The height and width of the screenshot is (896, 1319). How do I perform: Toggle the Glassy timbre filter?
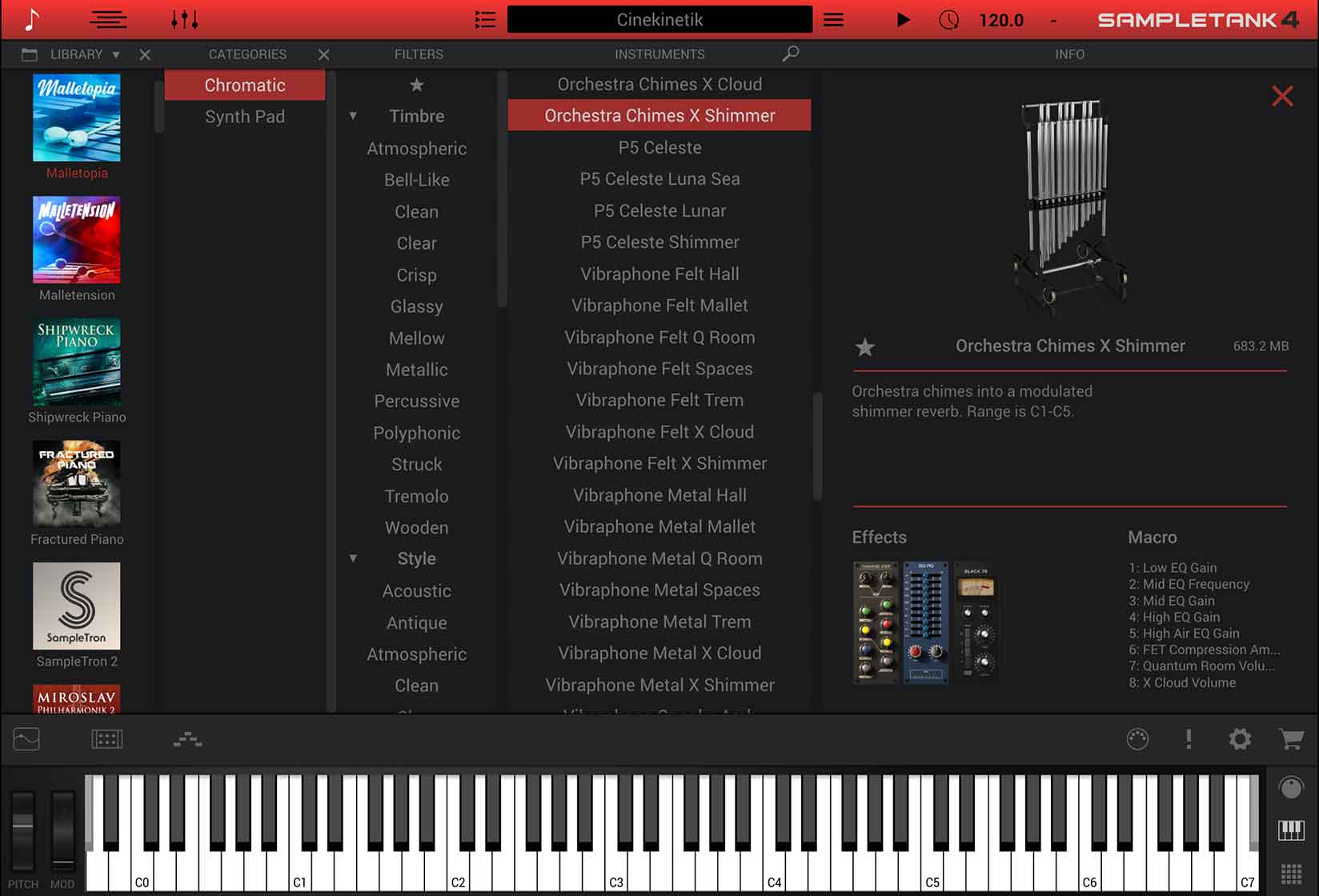point(416,306)
